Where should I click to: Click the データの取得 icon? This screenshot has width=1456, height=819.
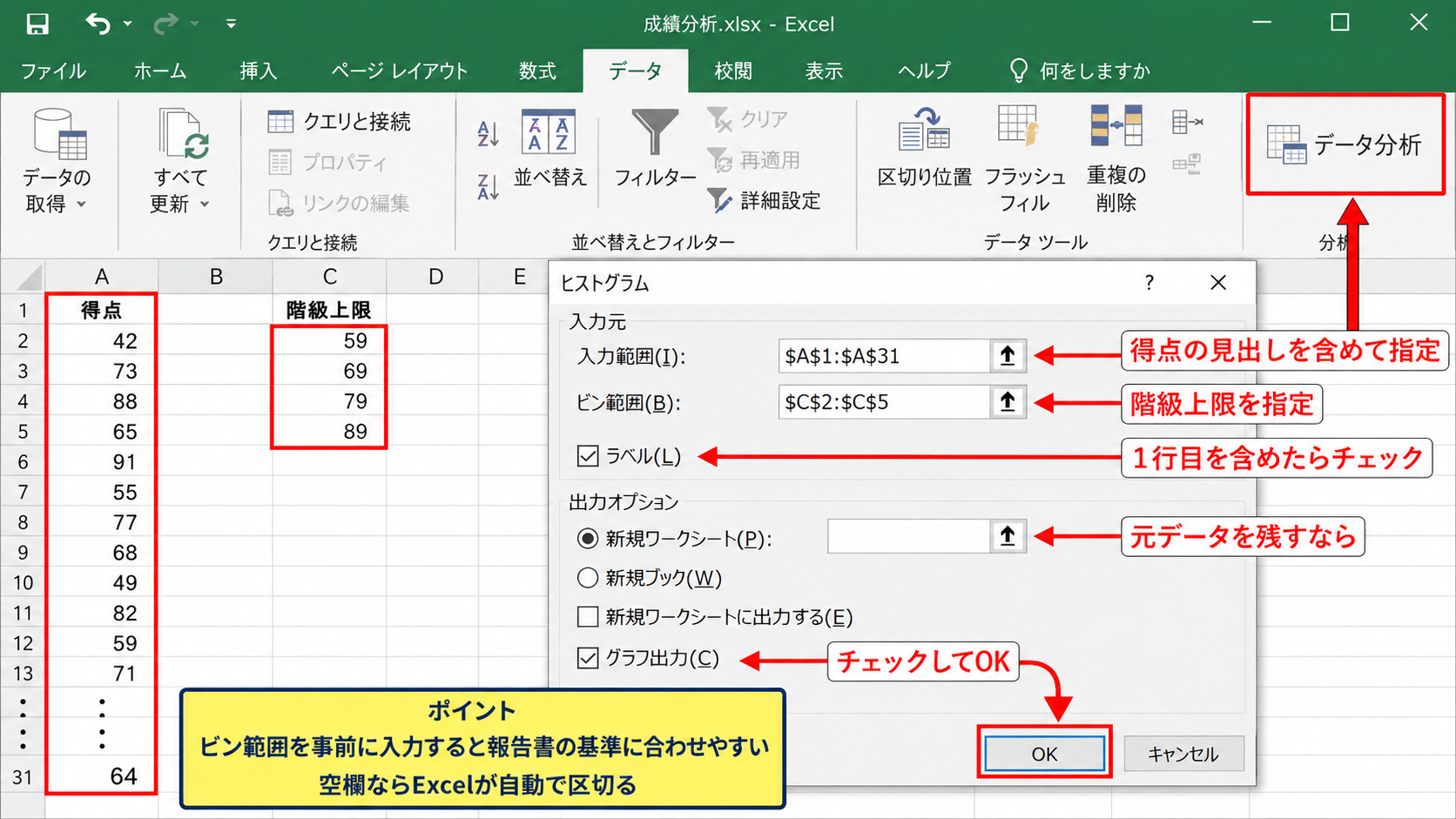[59, 134]
